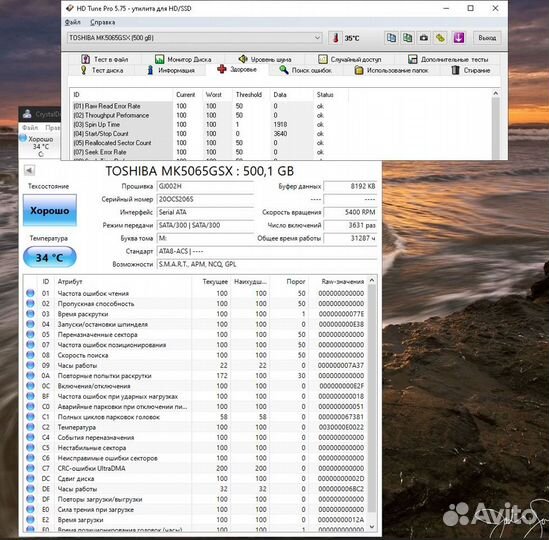Image resolution: width=549 pixels, height=540 pixels.
Task: Open the Файл menu in CrystalDiskInfo
Action: [30, 127]
